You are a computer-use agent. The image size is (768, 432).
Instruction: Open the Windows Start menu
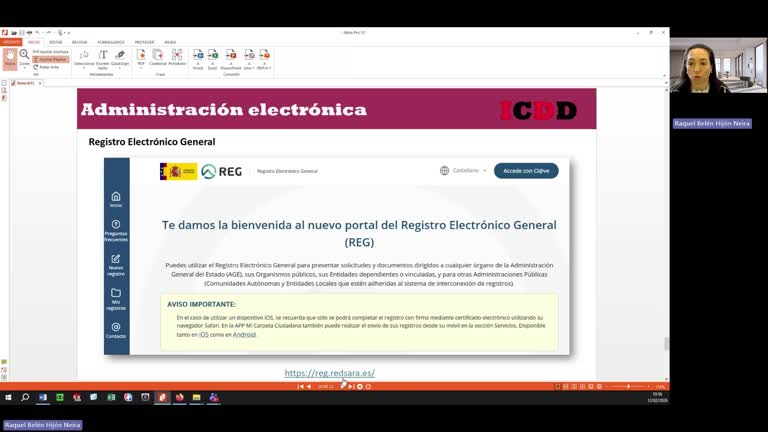point(8,397)
